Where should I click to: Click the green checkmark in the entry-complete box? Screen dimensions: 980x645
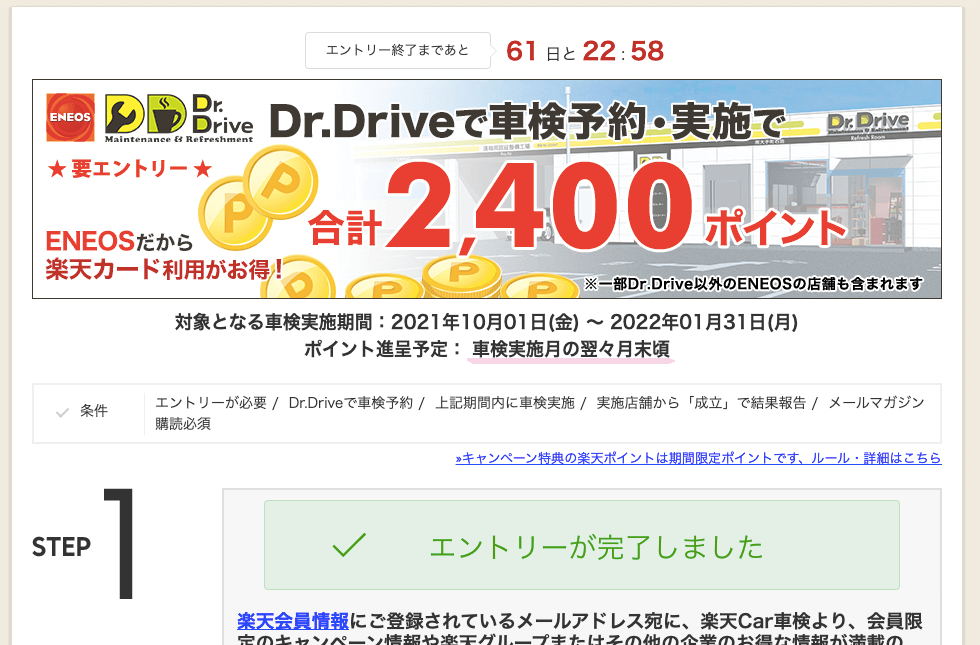tap(349, 545)
